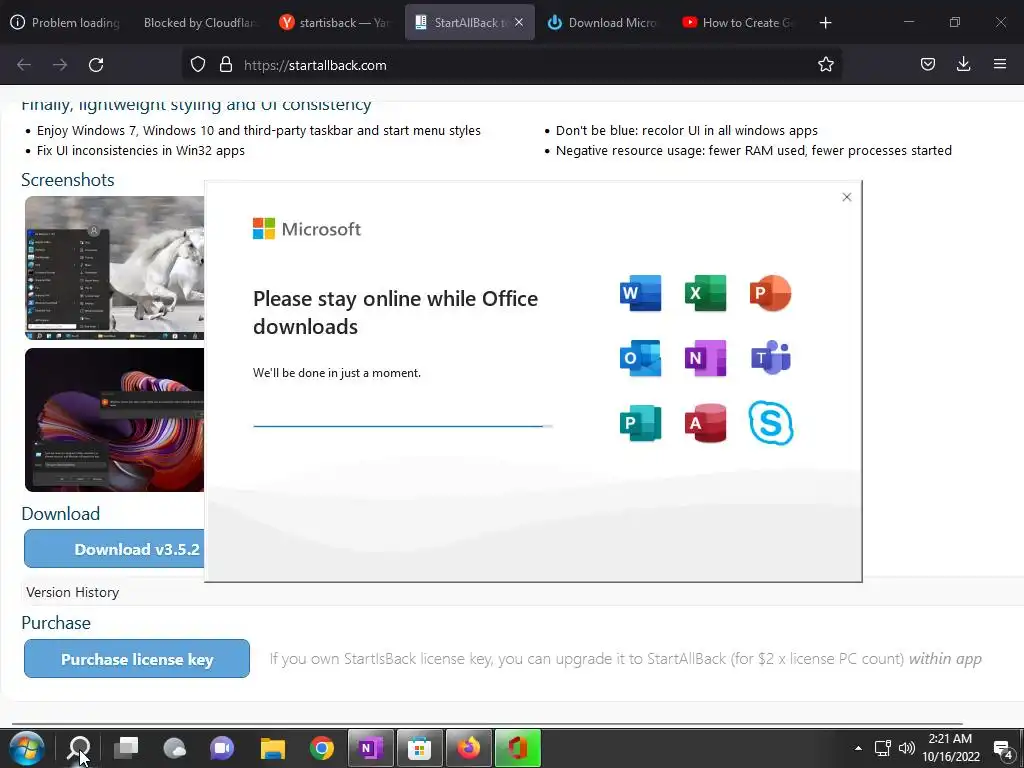Click the Teams icon in Office installer
The height and width of the screenshot is (768, 1024).
771,358
